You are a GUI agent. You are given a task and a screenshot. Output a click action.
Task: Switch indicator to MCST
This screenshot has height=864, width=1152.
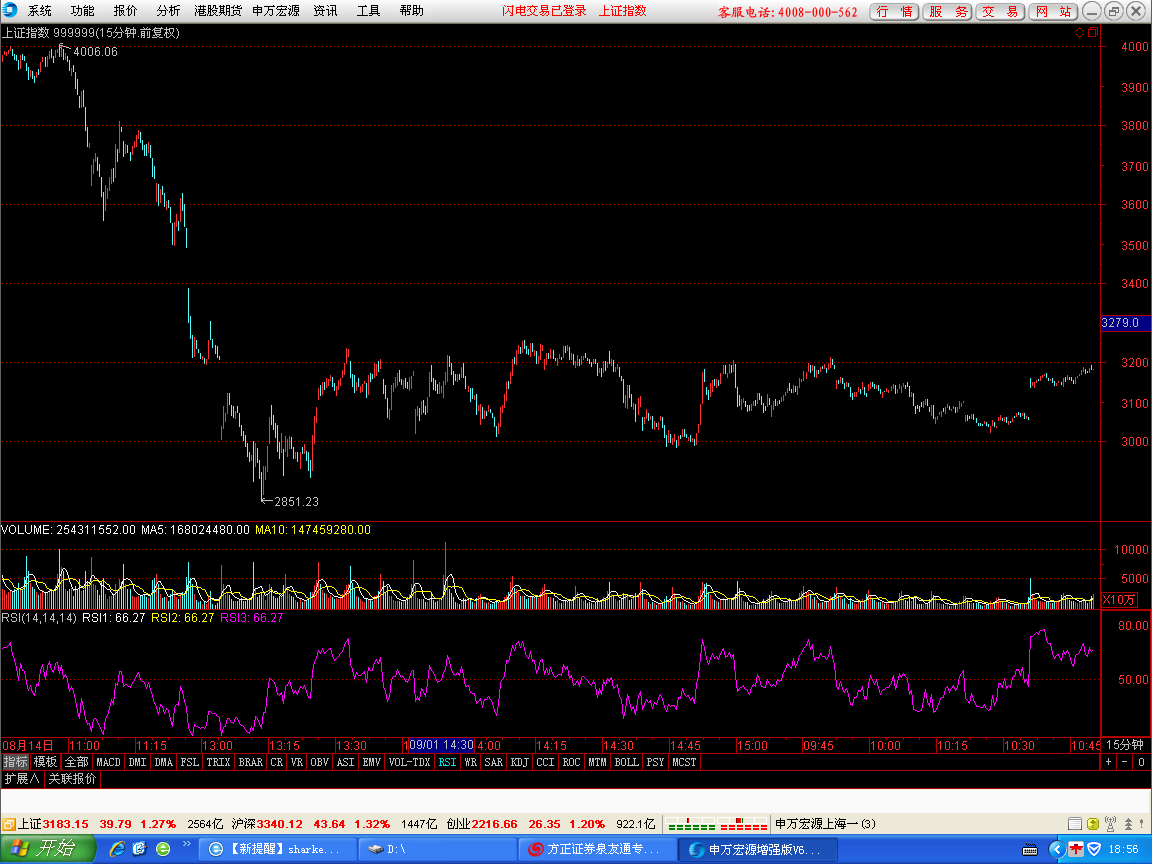click(x=684, y=762)
